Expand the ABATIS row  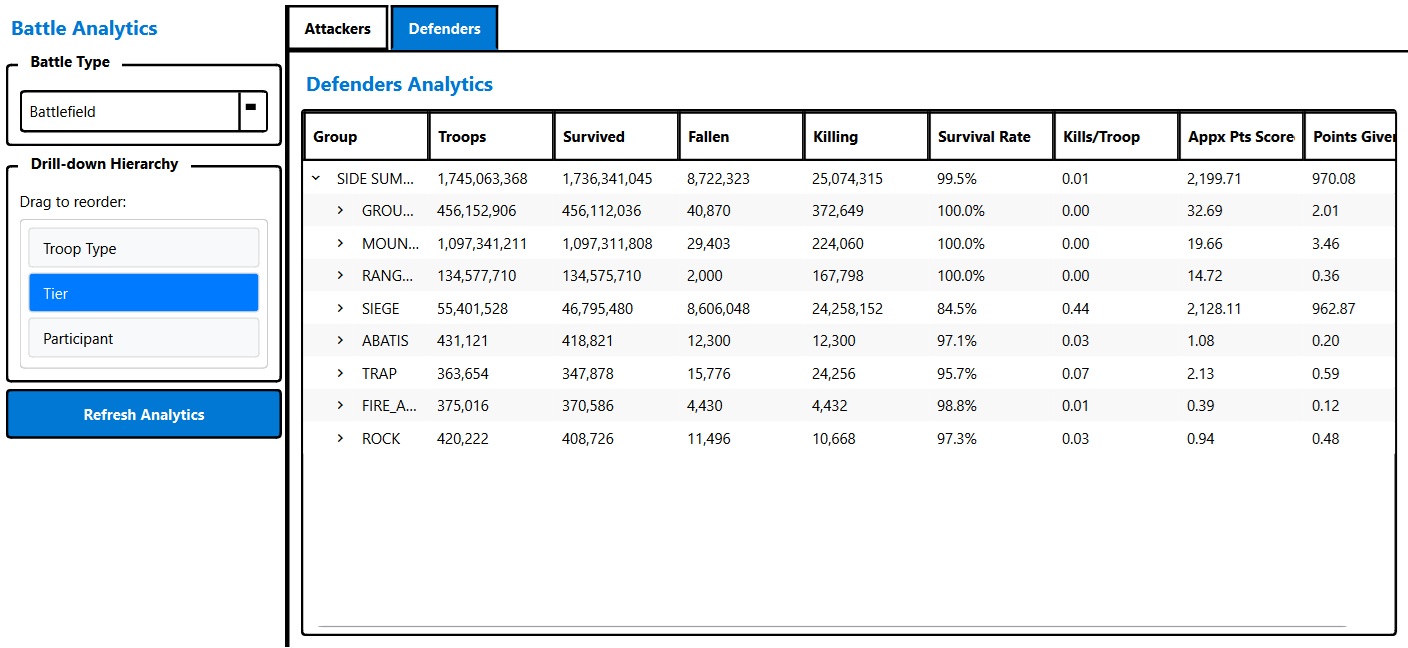pos(340,340)
